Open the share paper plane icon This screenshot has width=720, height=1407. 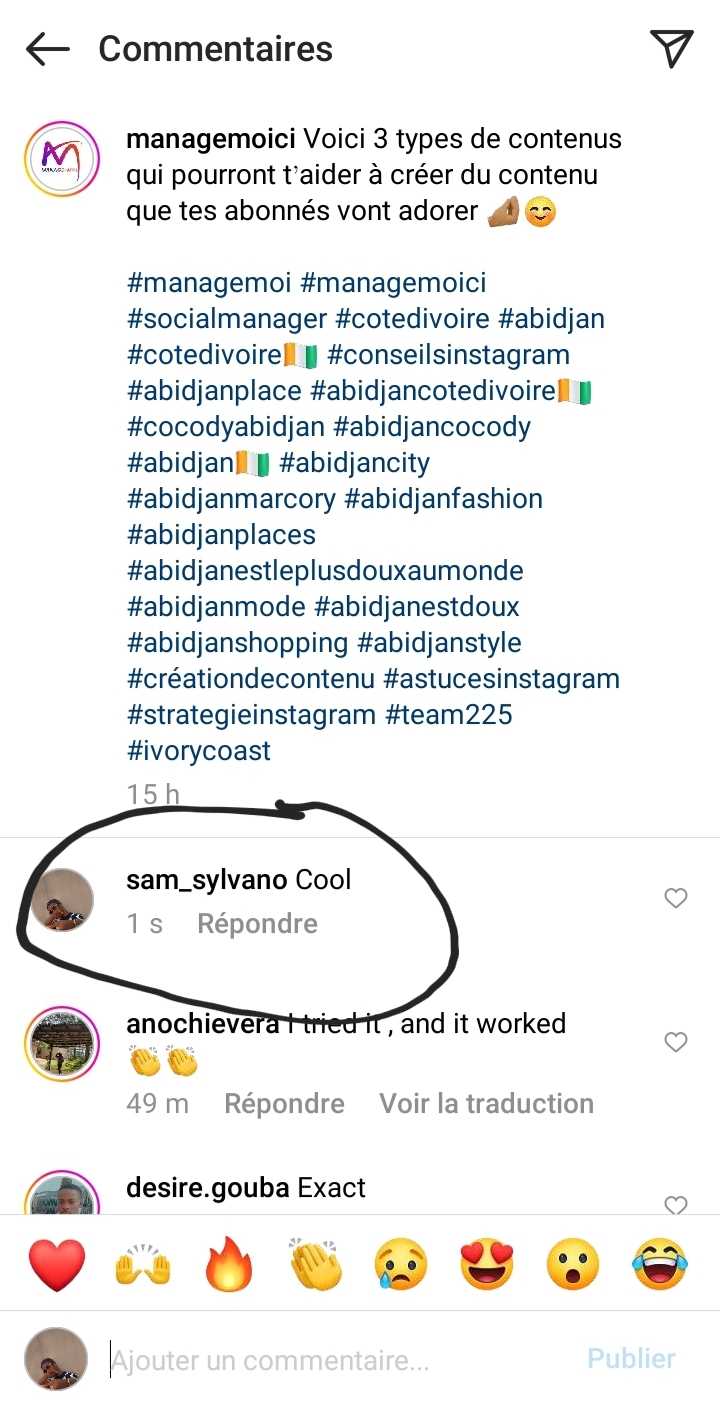click(x=671, y=49)
